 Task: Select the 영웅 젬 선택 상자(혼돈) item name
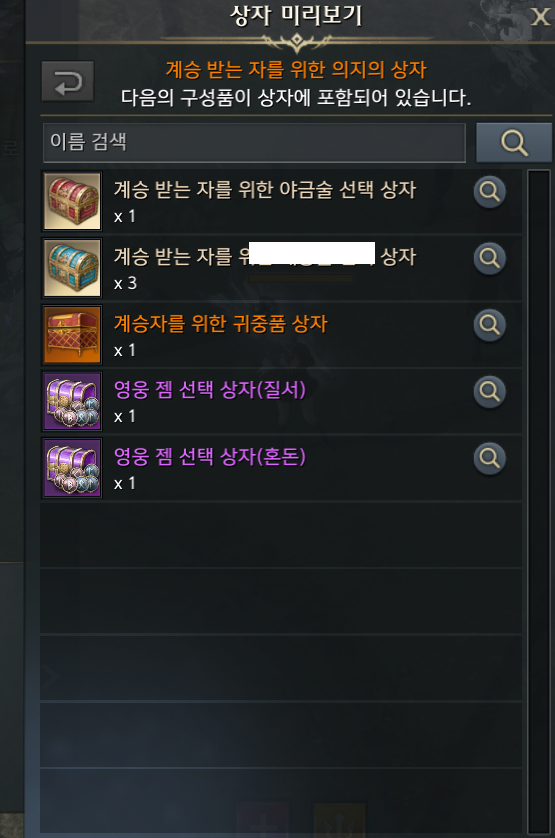click(210, 457)
